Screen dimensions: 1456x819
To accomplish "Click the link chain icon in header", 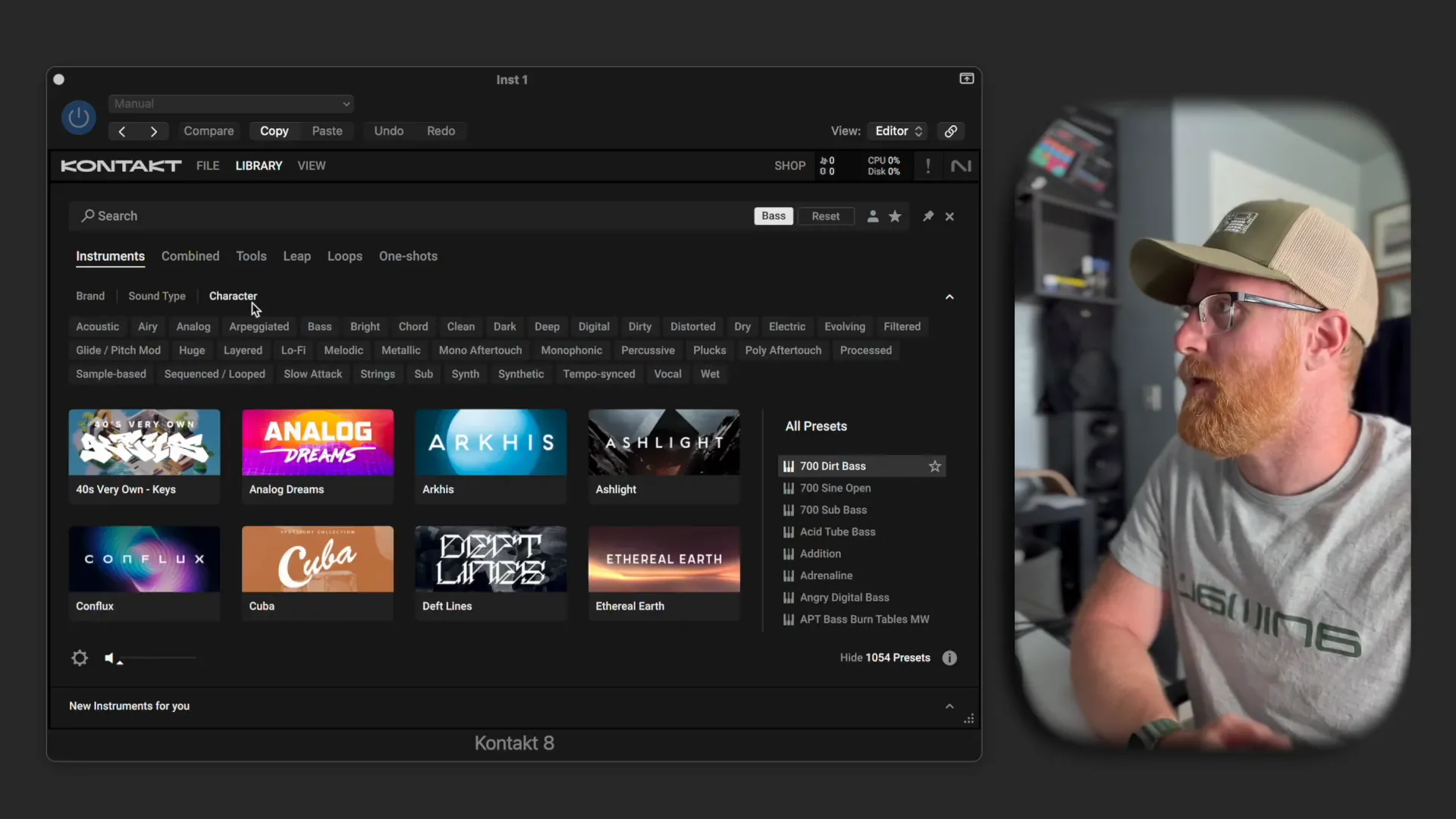I will (950, 131).
